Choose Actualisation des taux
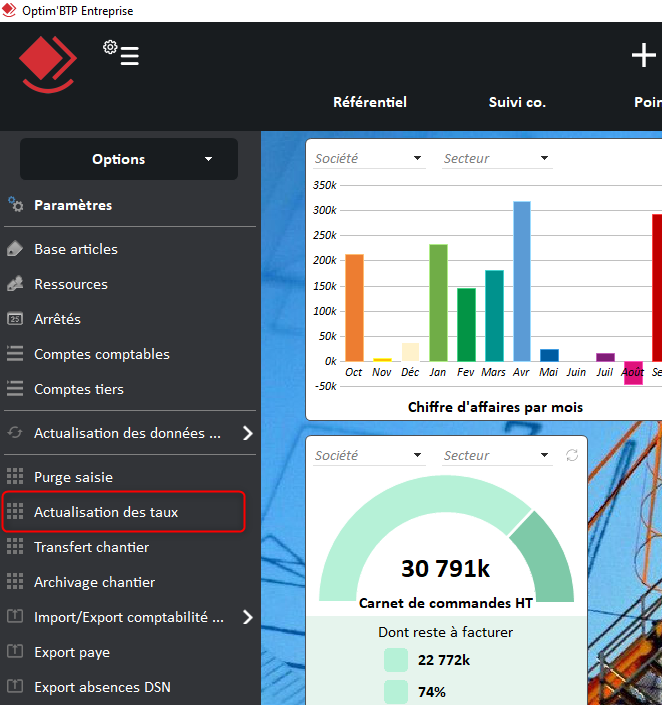The image size is (662, 705). 124,512
